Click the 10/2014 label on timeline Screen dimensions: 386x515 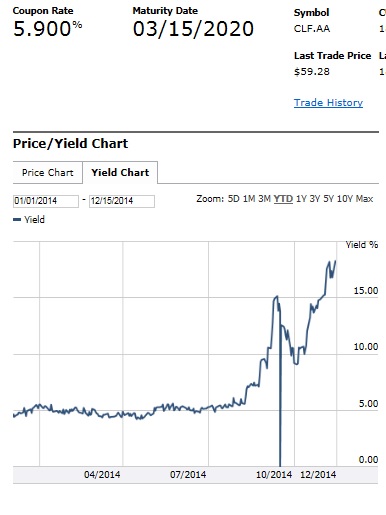(274, 475)
